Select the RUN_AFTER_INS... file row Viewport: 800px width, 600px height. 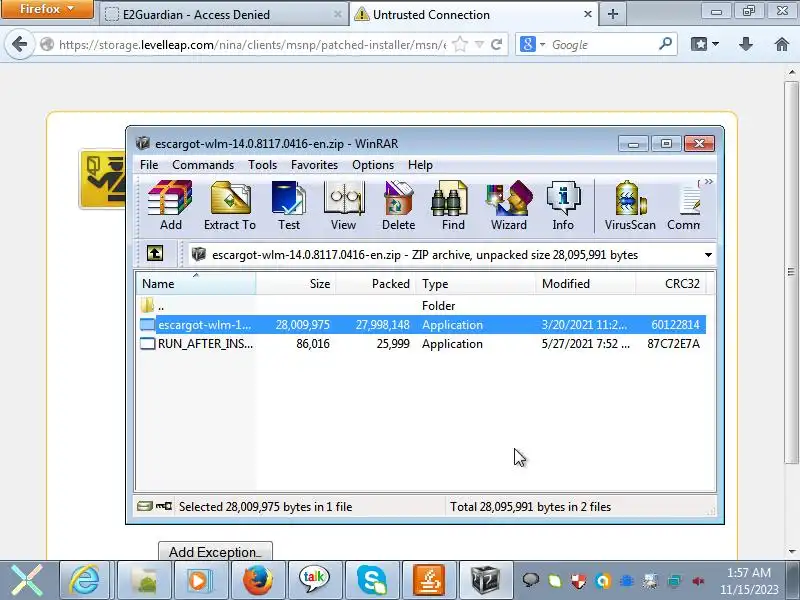(x=421, y=344)
